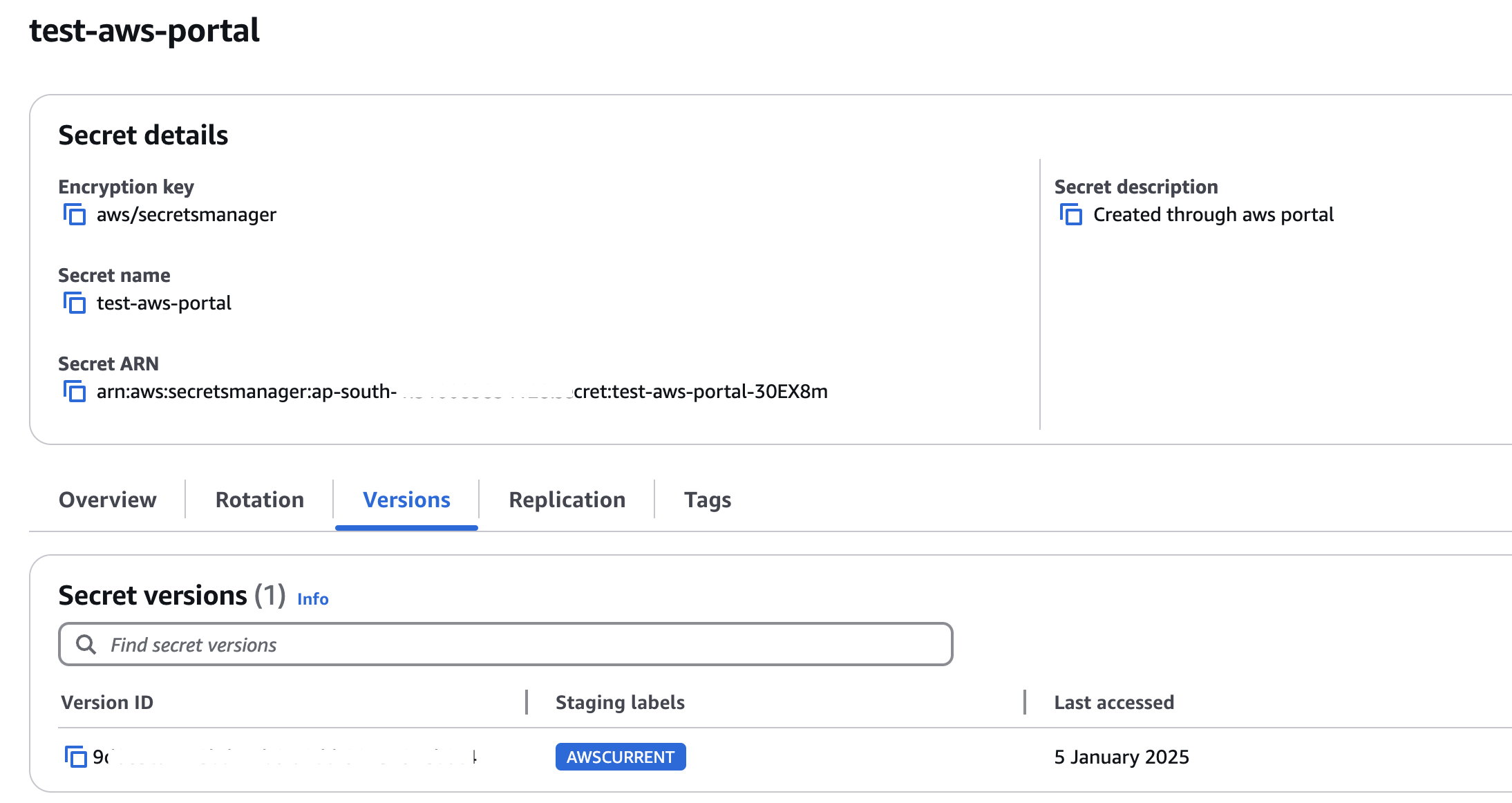Copy the version ID

(x=75, y=757)
